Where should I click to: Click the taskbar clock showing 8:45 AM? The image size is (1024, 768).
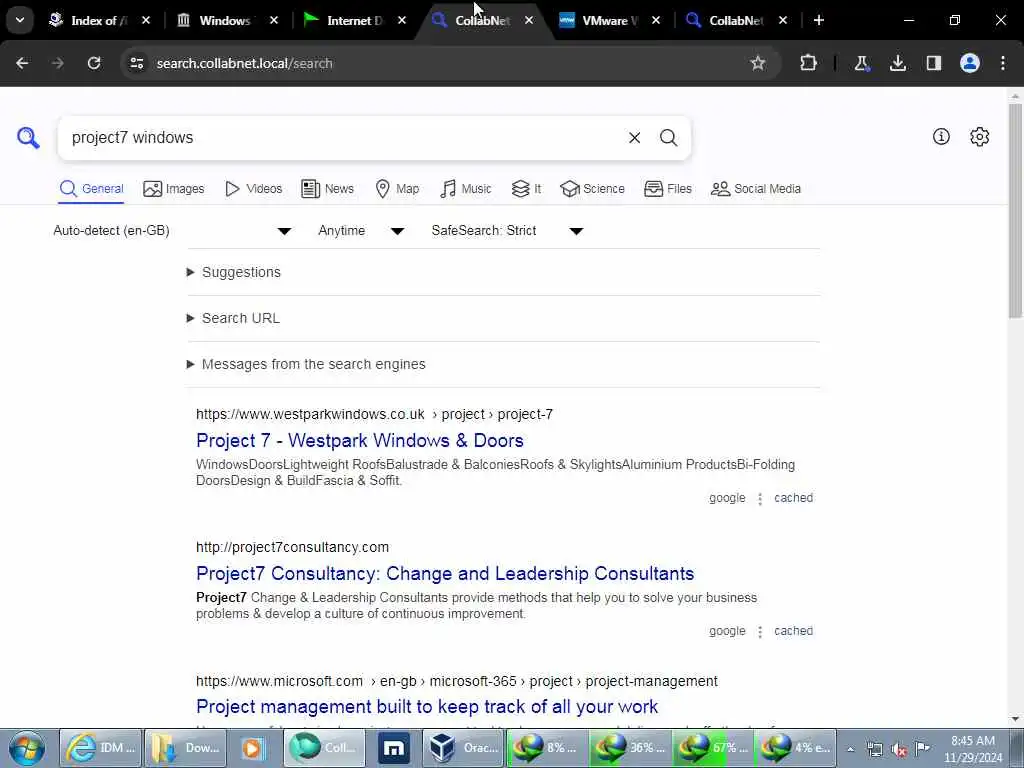coord(972,749)
